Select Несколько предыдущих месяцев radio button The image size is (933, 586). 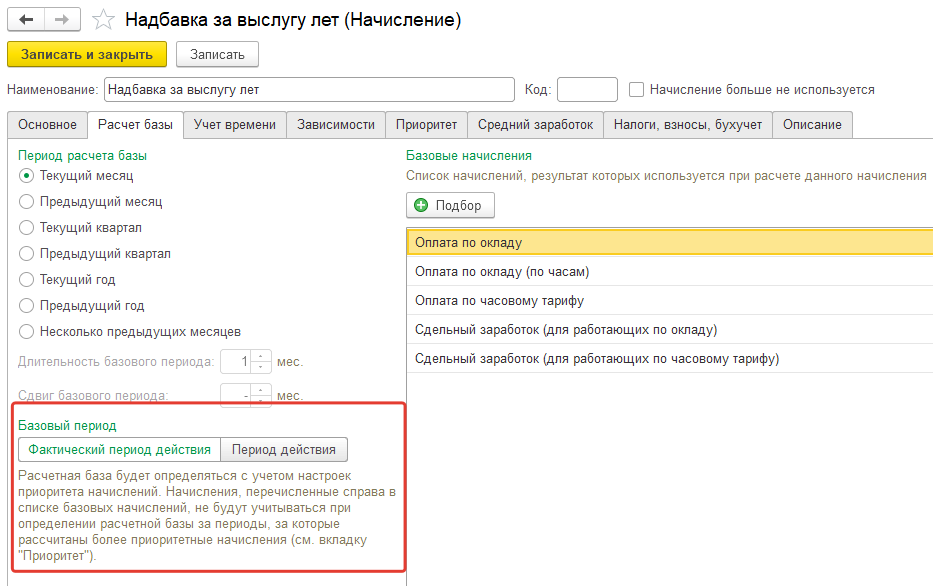27,331
